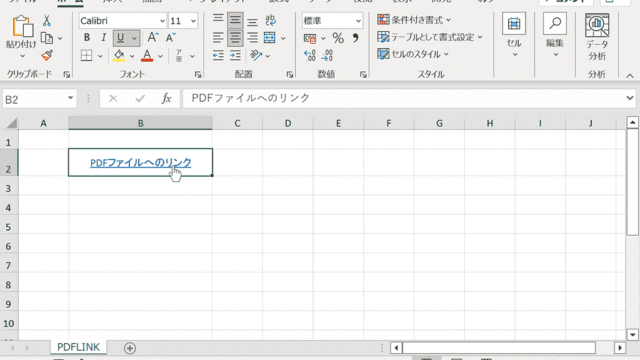The height and width of the screenshot is (360, 640).
Task: Collapse the ribbon
Action: tap(630, 76)
